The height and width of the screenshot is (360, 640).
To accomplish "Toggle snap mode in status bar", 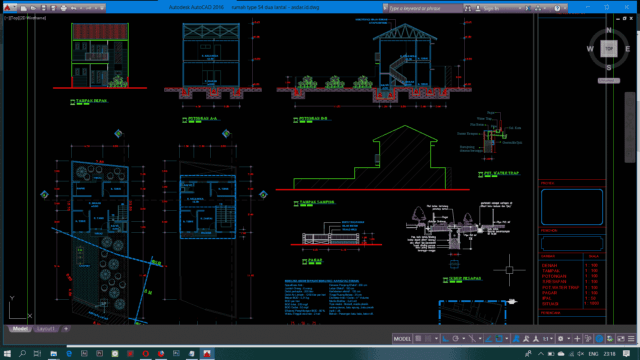I will pos(428,339).
